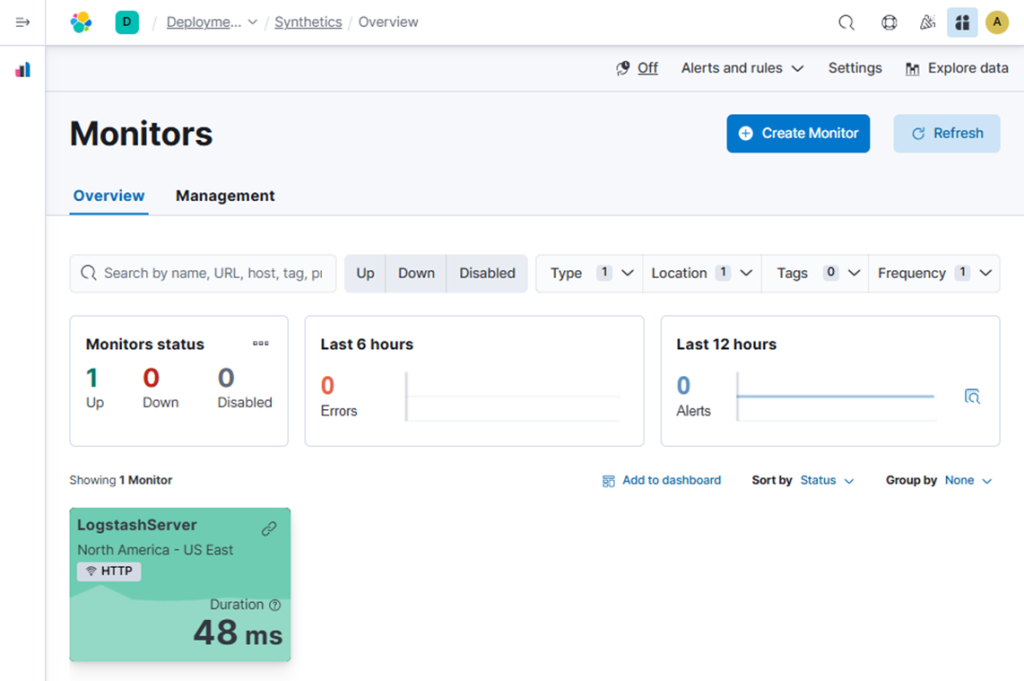The image size is (1024, 681).
Task: Focus the monitor search input field
Action: coord(212,273)
